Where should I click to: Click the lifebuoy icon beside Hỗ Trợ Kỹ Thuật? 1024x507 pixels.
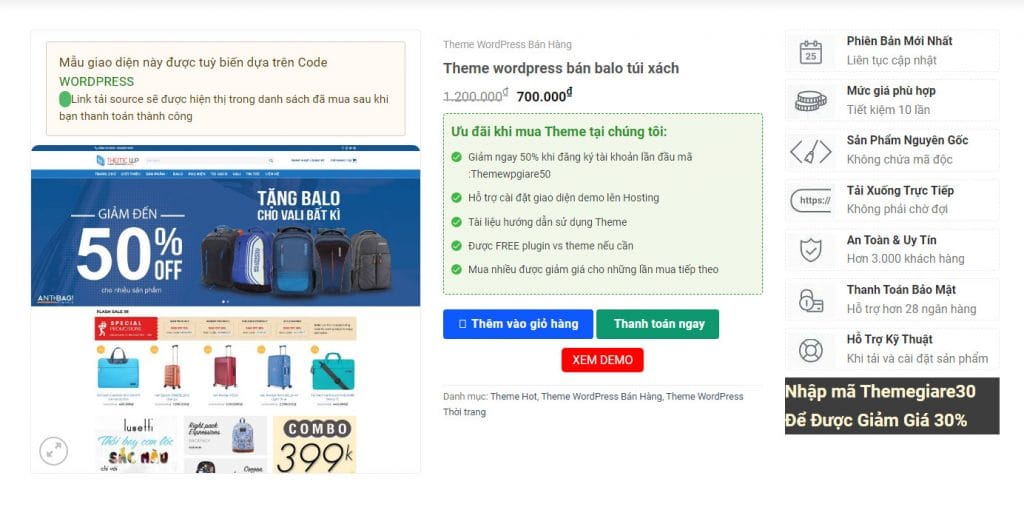coord(810,350)
